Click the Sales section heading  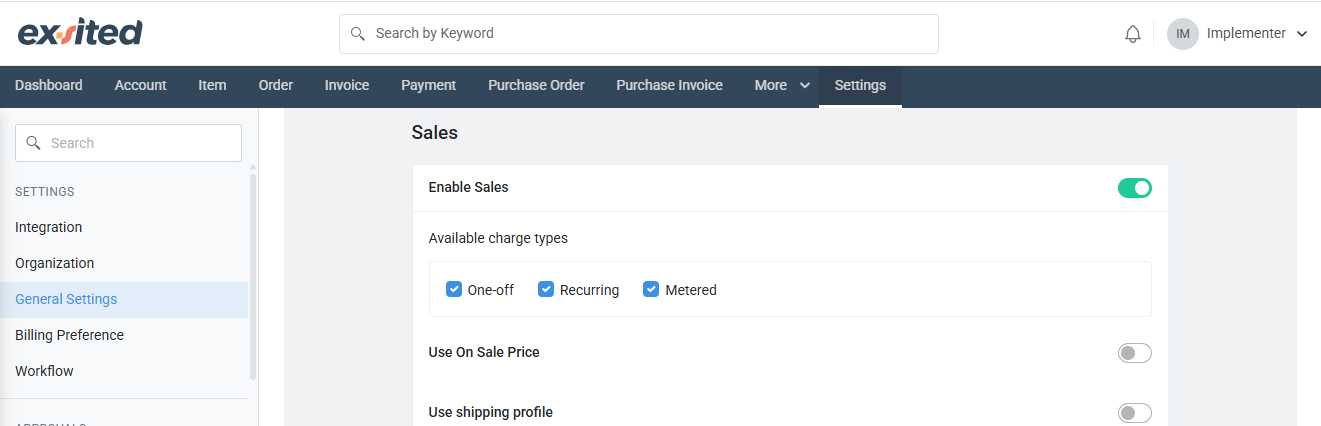tap(435, 132)
